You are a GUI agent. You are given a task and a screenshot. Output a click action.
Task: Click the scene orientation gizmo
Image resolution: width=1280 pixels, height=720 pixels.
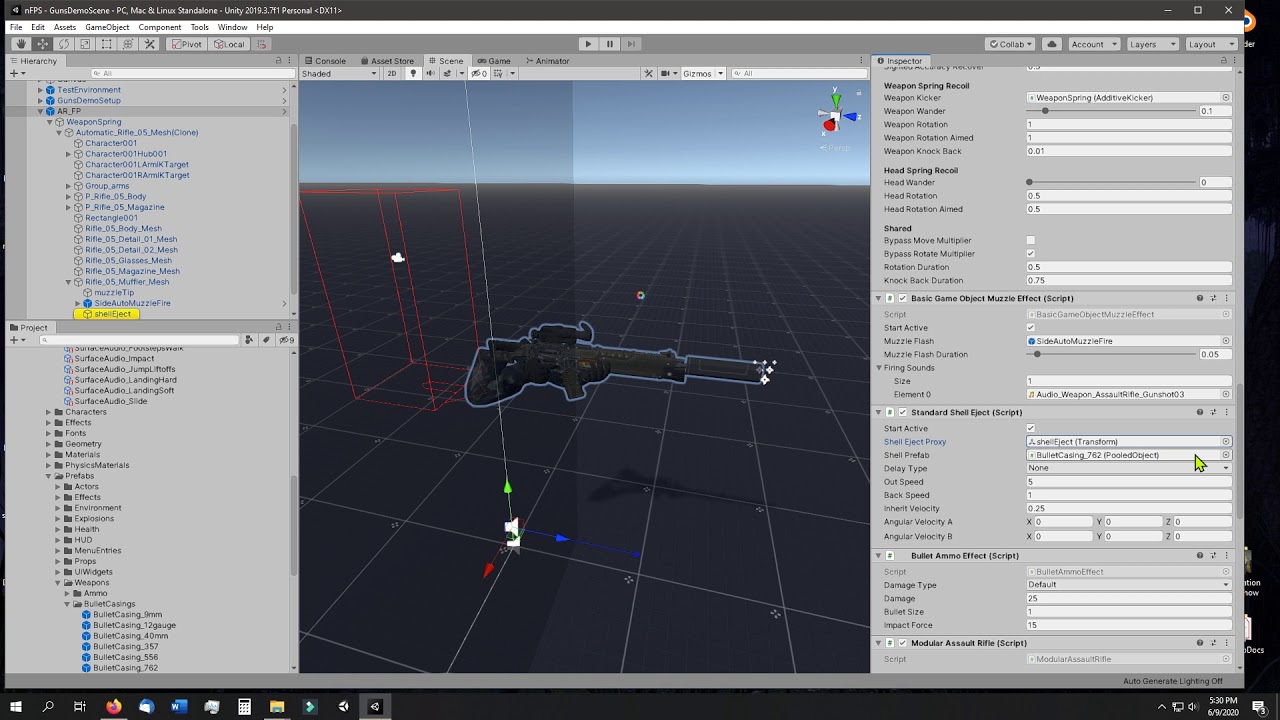point(836,114)
